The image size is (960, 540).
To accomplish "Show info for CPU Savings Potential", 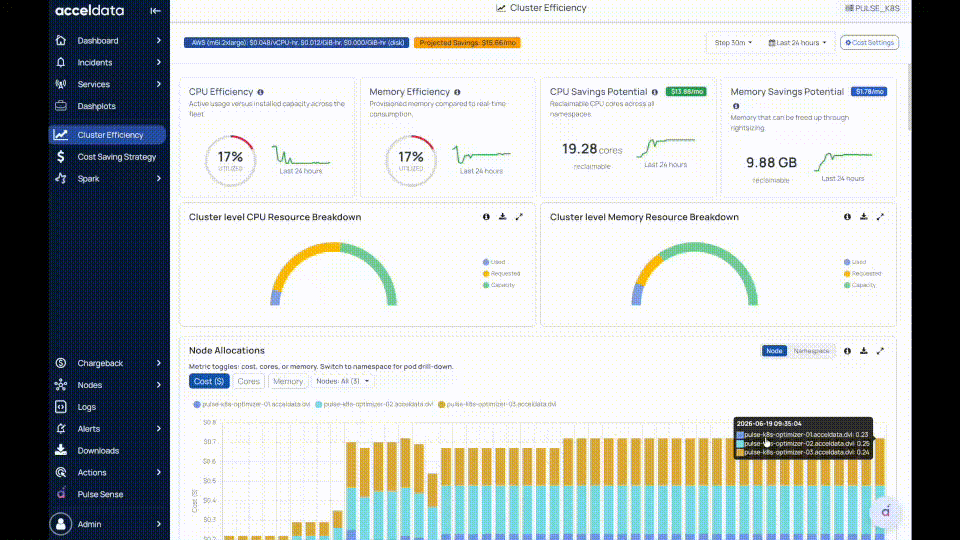I will (x=654, y=92).
